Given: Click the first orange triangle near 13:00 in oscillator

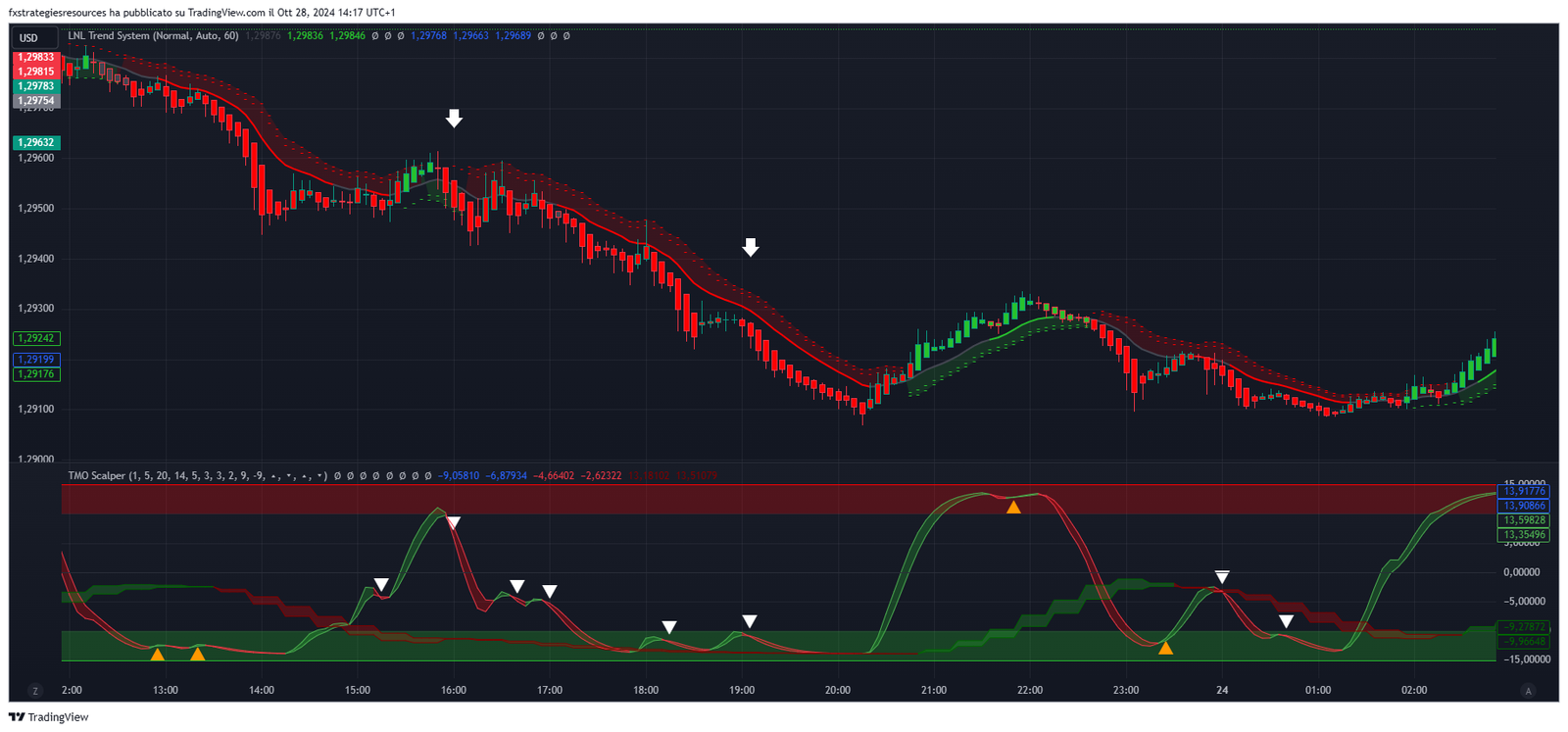Looking at the screenshot, I should tap(157, 654).
